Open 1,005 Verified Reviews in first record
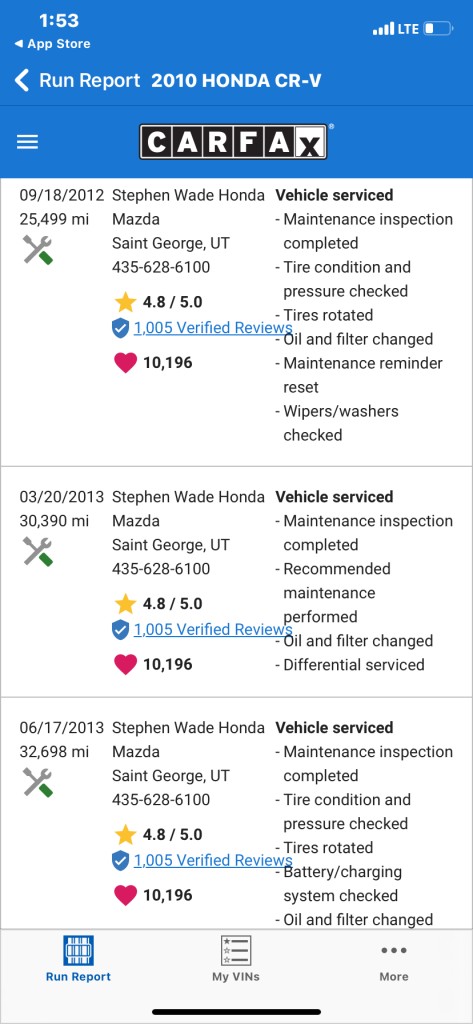This screenshot has width=473, height=1024. (212, 328)
